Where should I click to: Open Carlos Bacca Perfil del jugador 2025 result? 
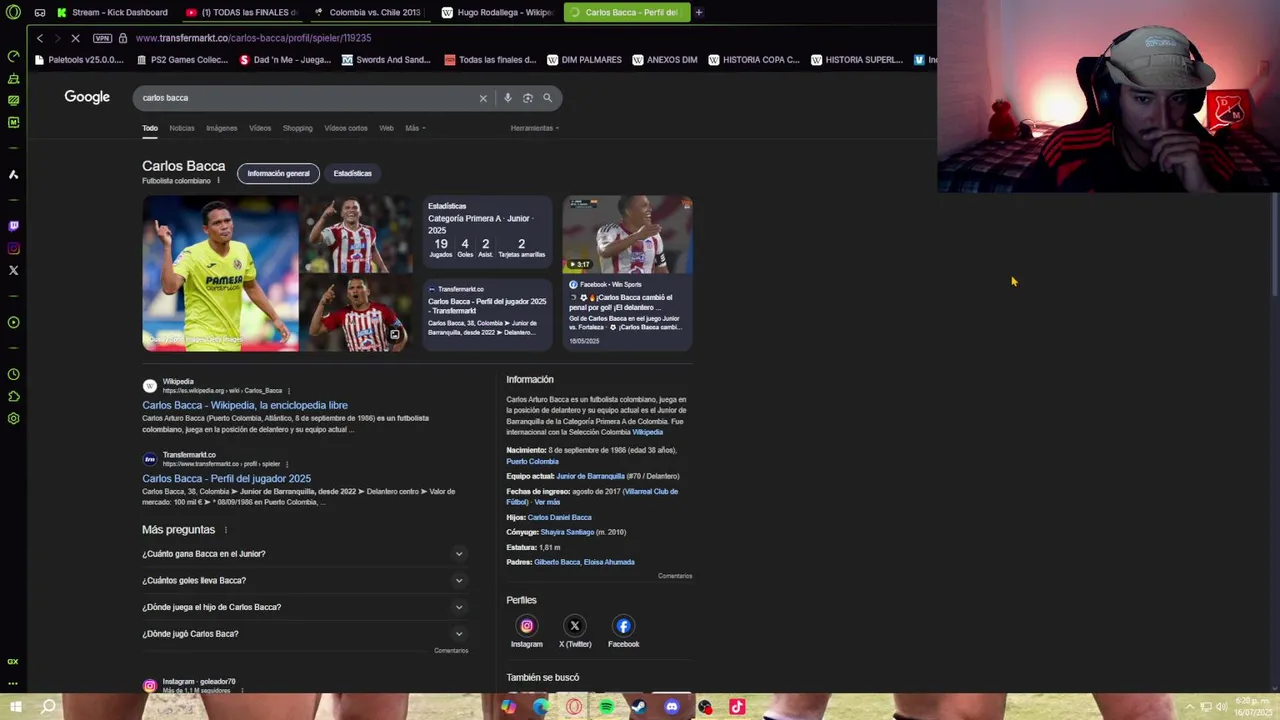(x=226, y=478)
